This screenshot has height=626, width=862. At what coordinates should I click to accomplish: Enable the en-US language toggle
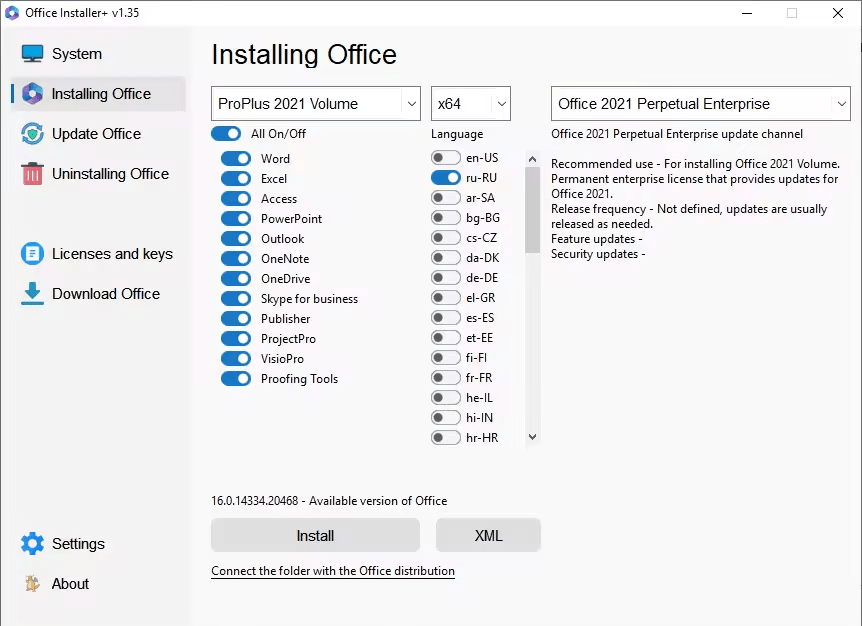[x=446, y=158]
